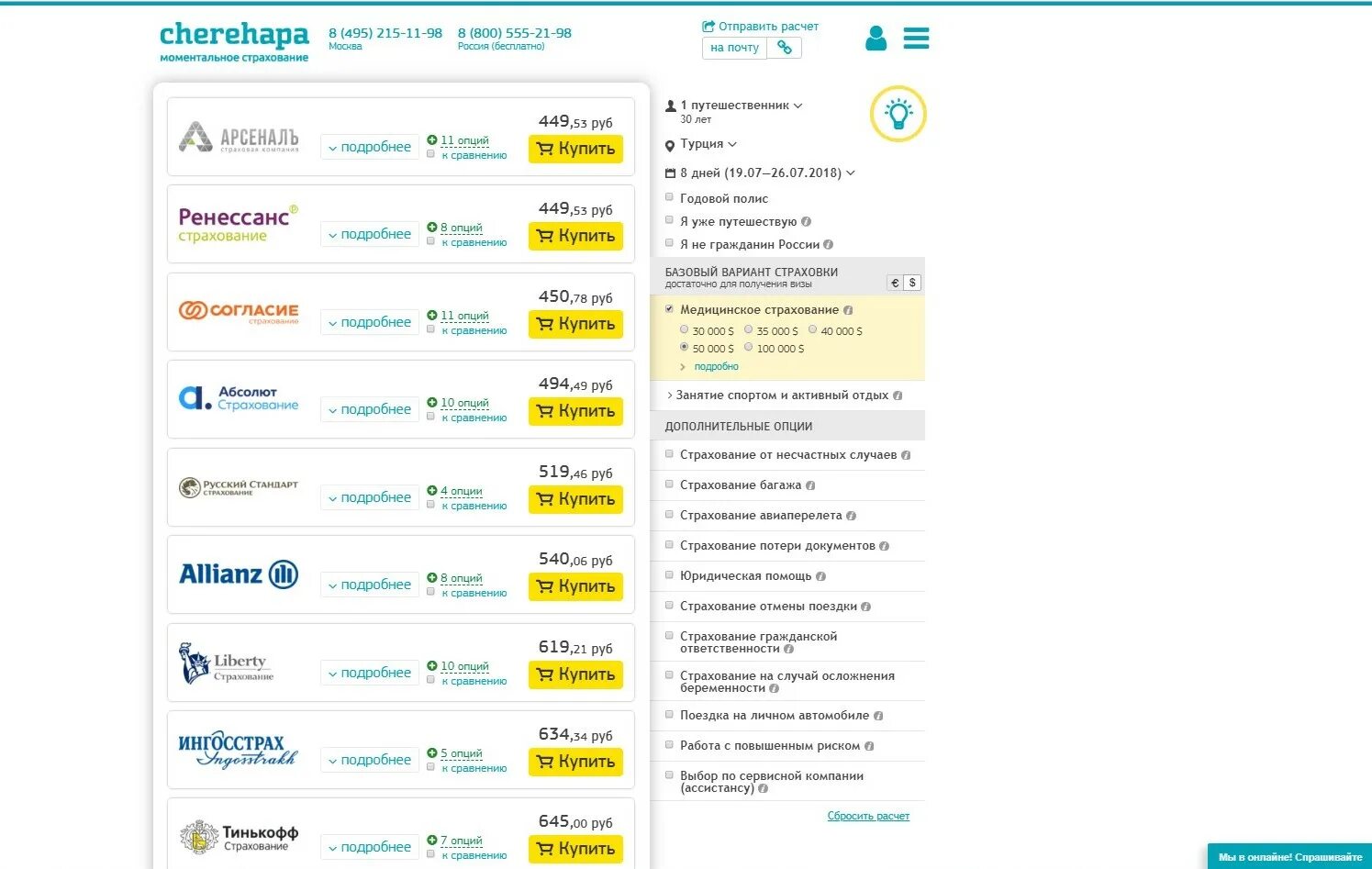The height and width of the screenshot is (869, 1372).
Task: Click Сбросить расчет link
Action: point(868,816)
